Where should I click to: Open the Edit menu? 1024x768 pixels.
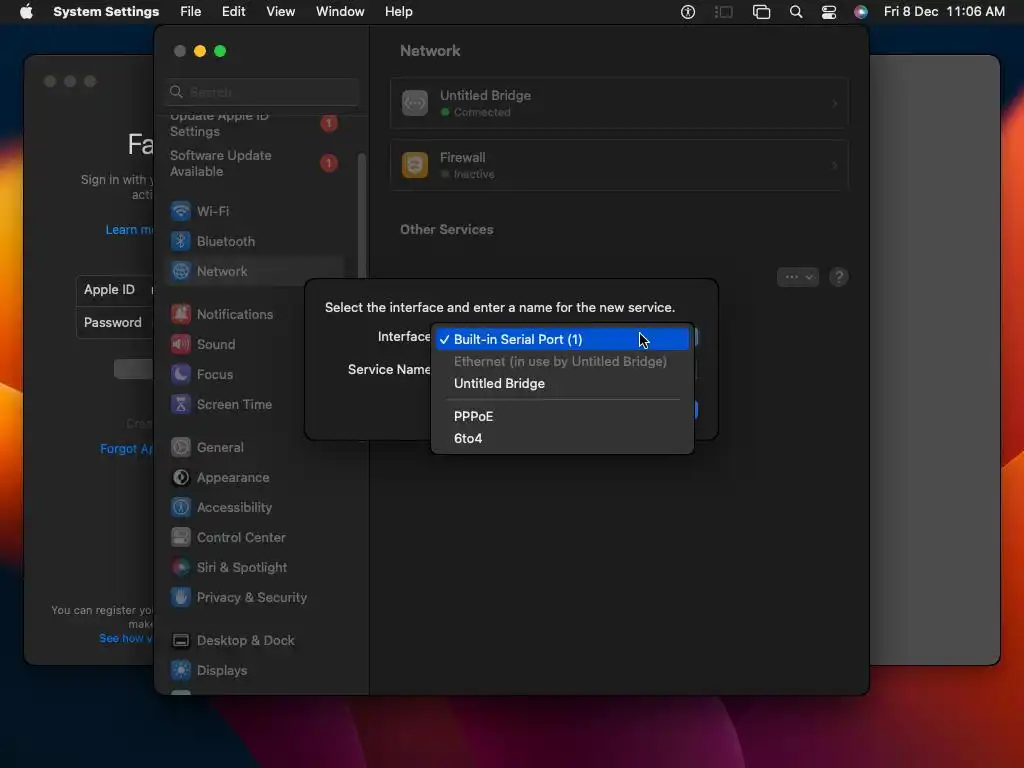click(233, 12)
